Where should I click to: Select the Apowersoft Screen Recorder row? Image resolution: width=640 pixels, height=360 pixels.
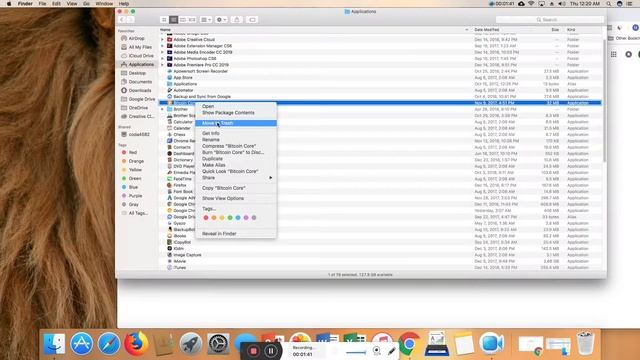[x=380, y=71]
